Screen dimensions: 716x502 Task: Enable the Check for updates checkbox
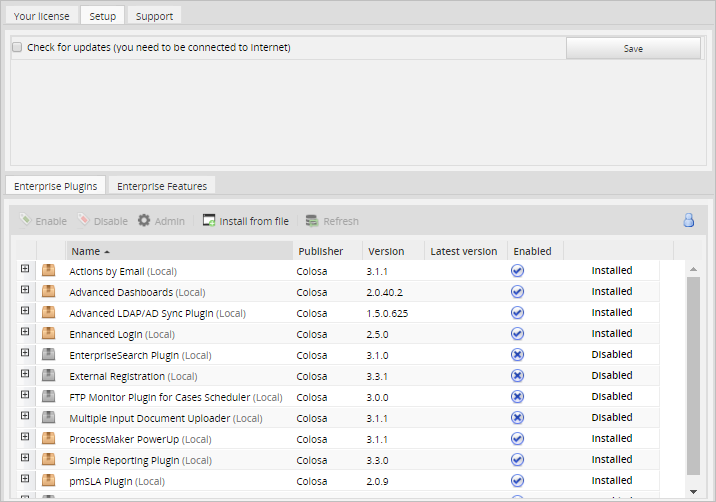tap(17, 47)
